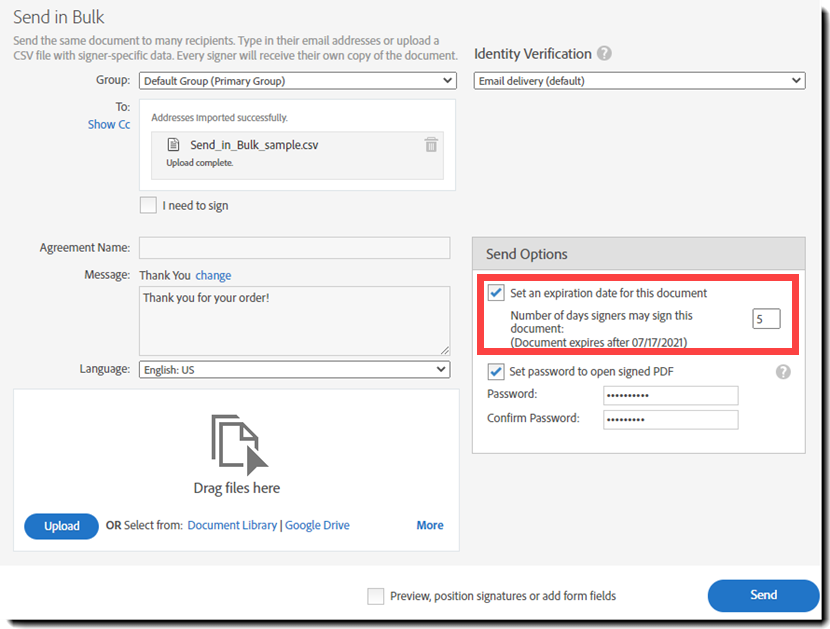Click the Drag files here document icon
Screen dimensions: 830x629
click(x=239, y=444)
